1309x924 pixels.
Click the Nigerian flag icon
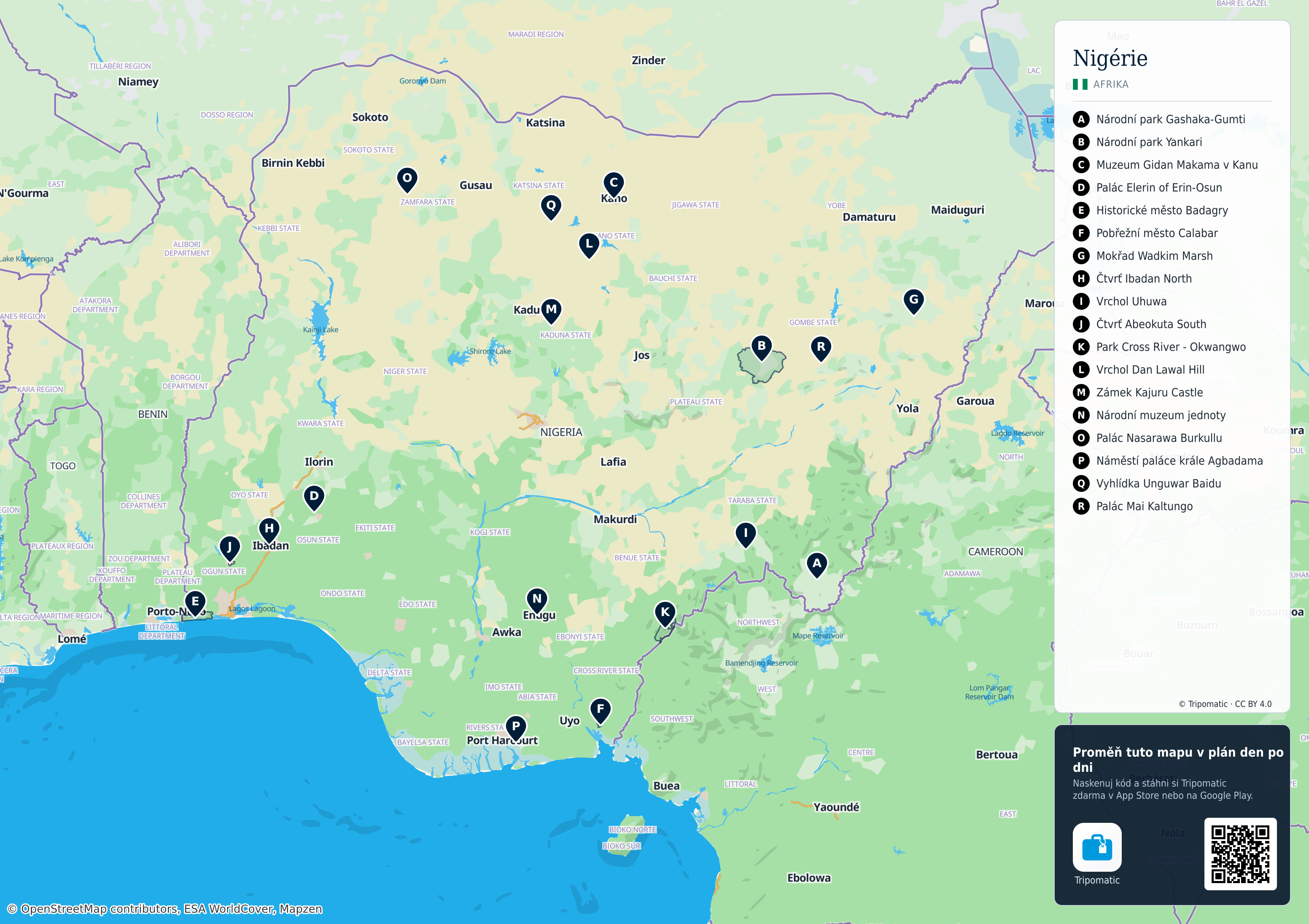pos(1080,84)
